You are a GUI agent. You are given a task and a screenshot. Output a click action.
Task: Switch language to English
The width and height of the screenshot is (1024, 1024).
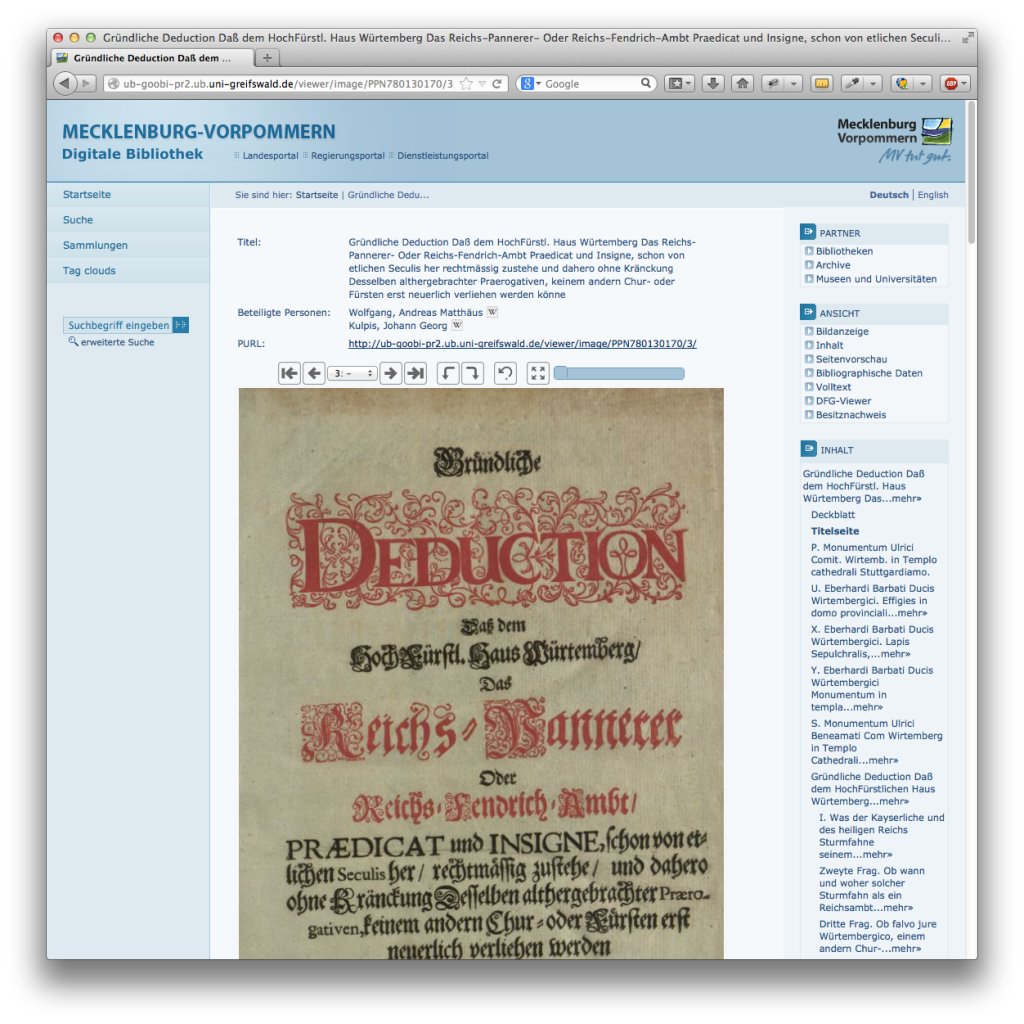[933, 195]
